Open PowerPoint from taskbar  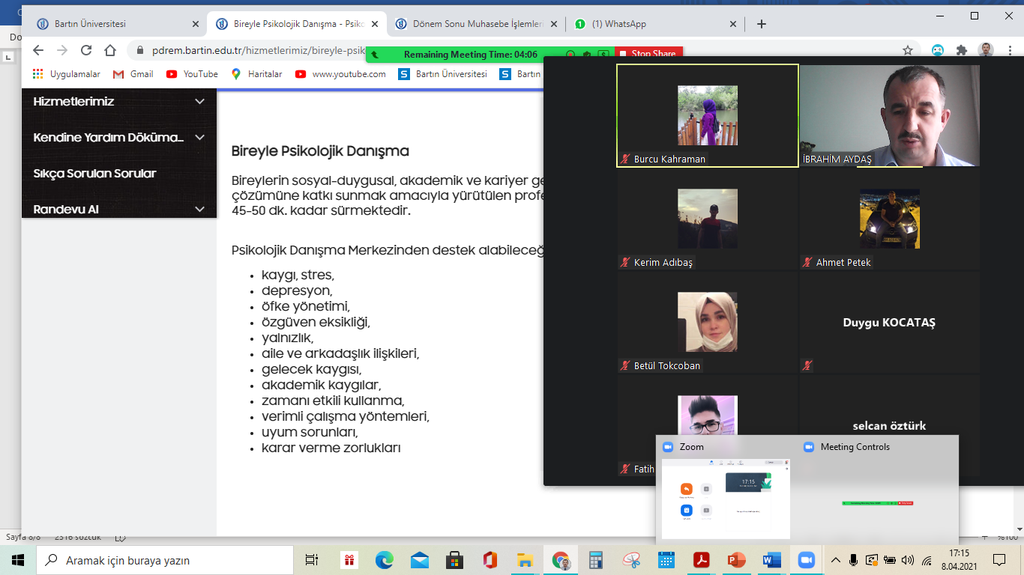737,560
